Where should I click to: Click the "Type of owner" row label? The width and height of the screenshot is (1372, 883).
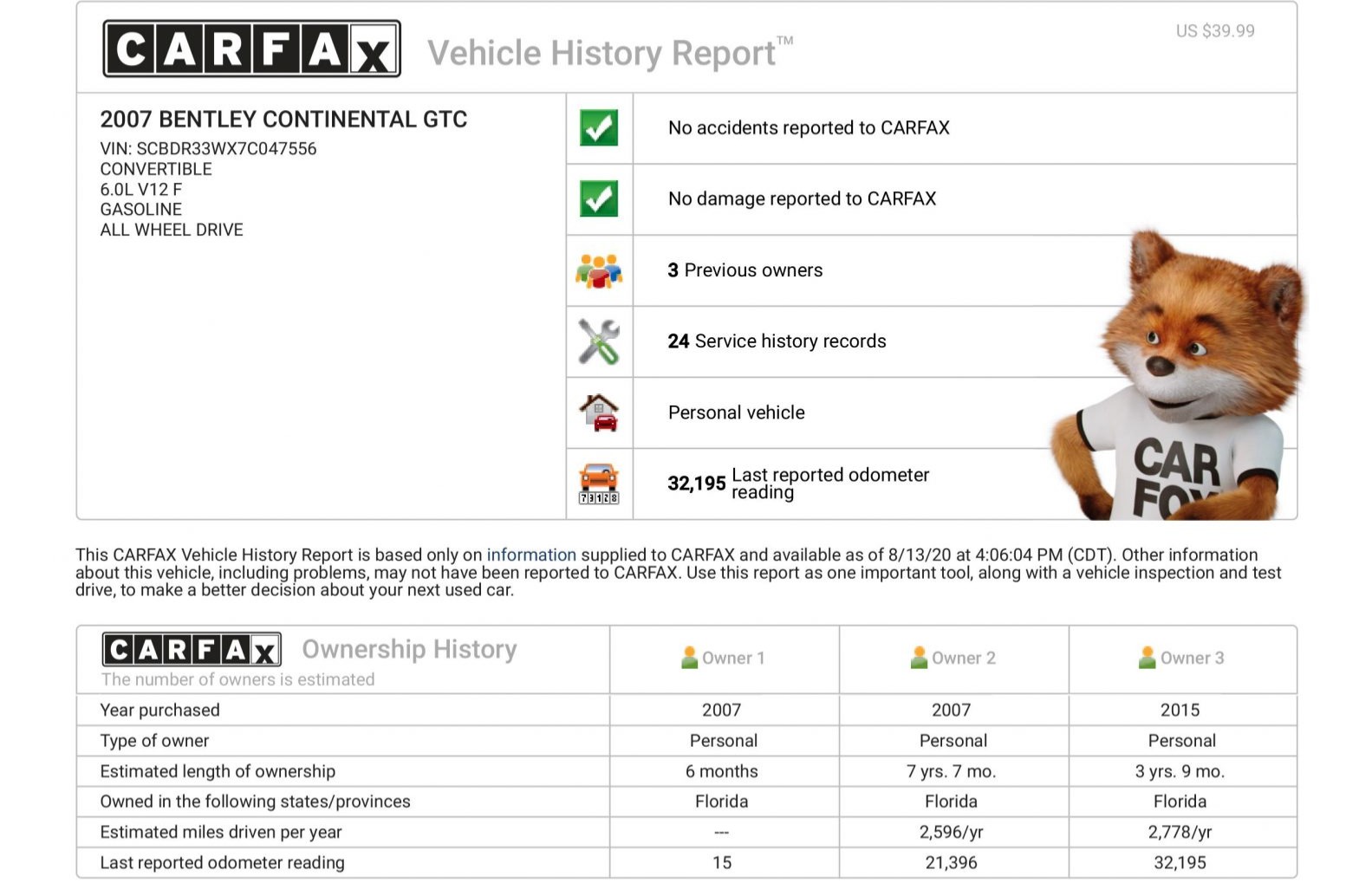(154, 740)
